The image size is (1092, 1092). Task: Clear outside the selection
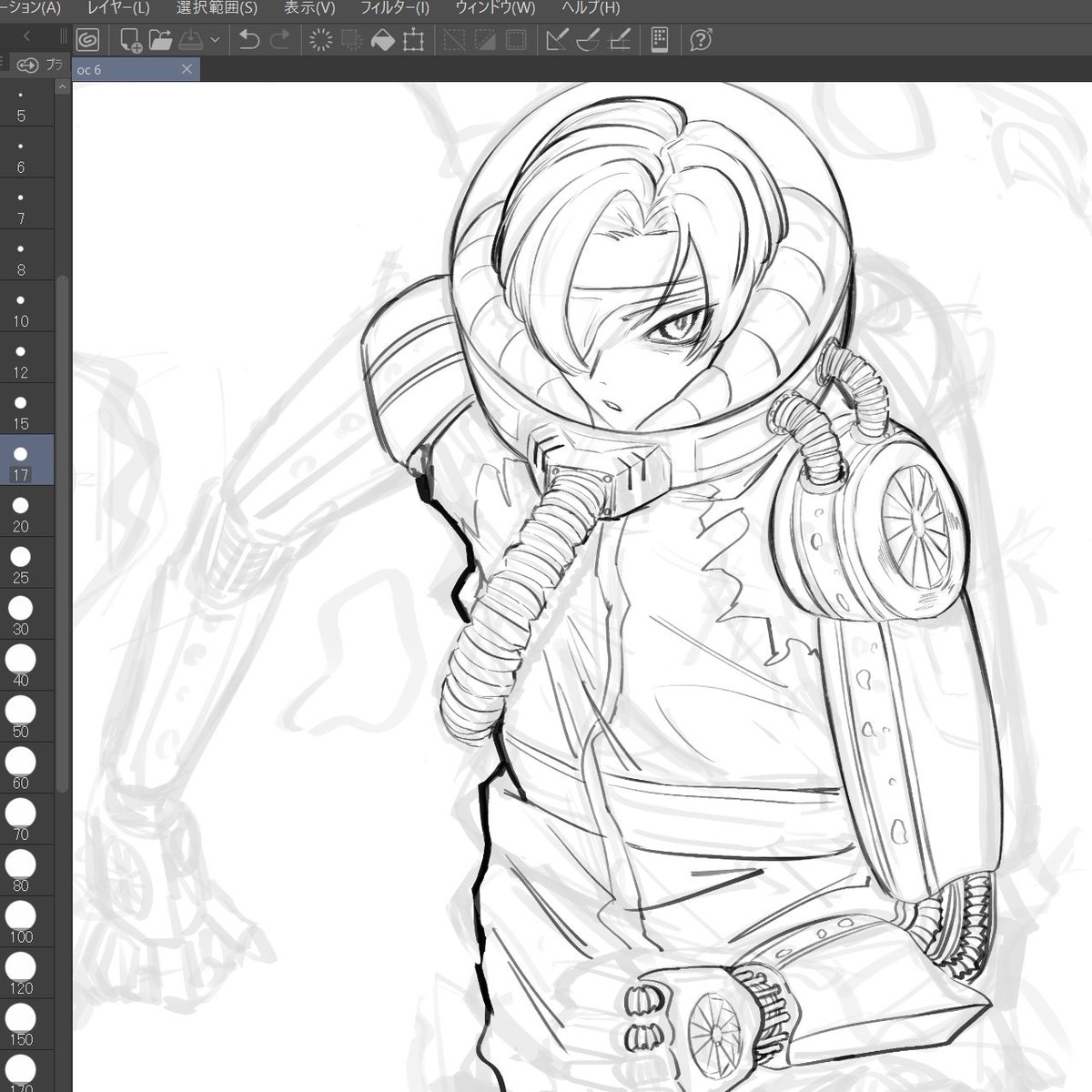pyautogui.click(x=351, y=40)
